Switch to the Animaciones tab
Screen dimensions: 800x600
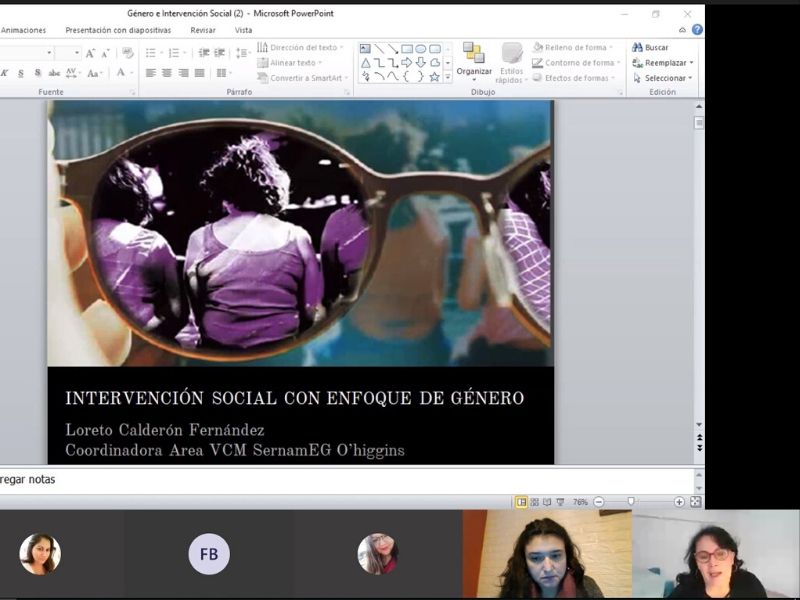coord(23,30)
